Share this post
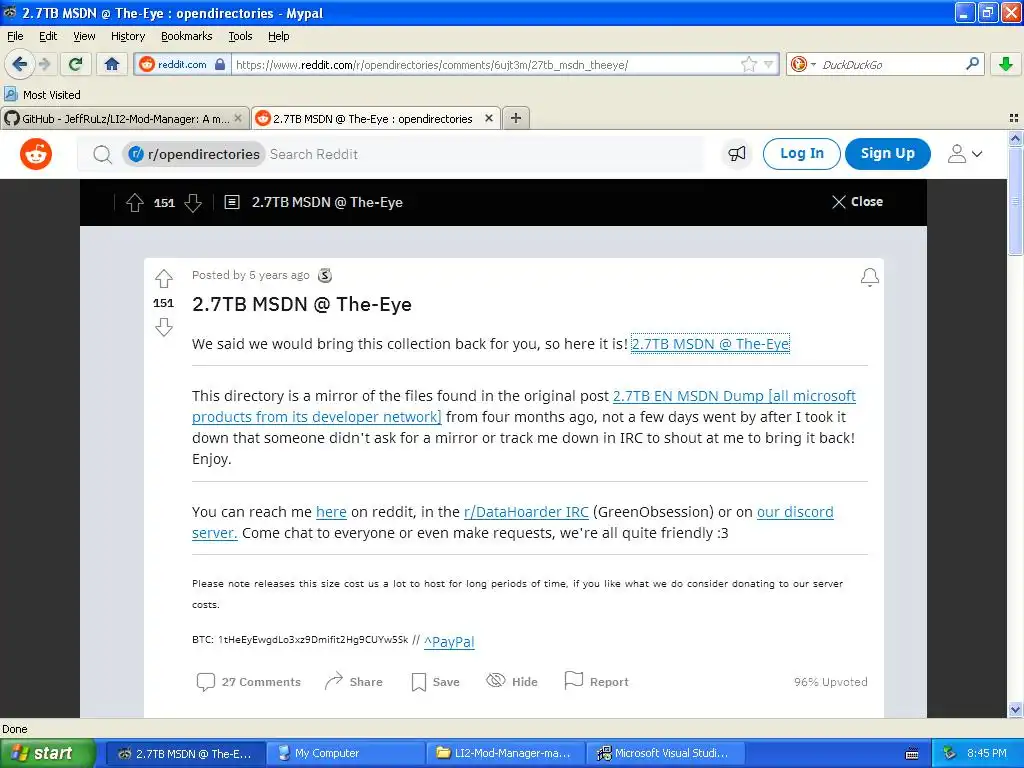Viewport: 1024px width, 768px height. [353, 682]
